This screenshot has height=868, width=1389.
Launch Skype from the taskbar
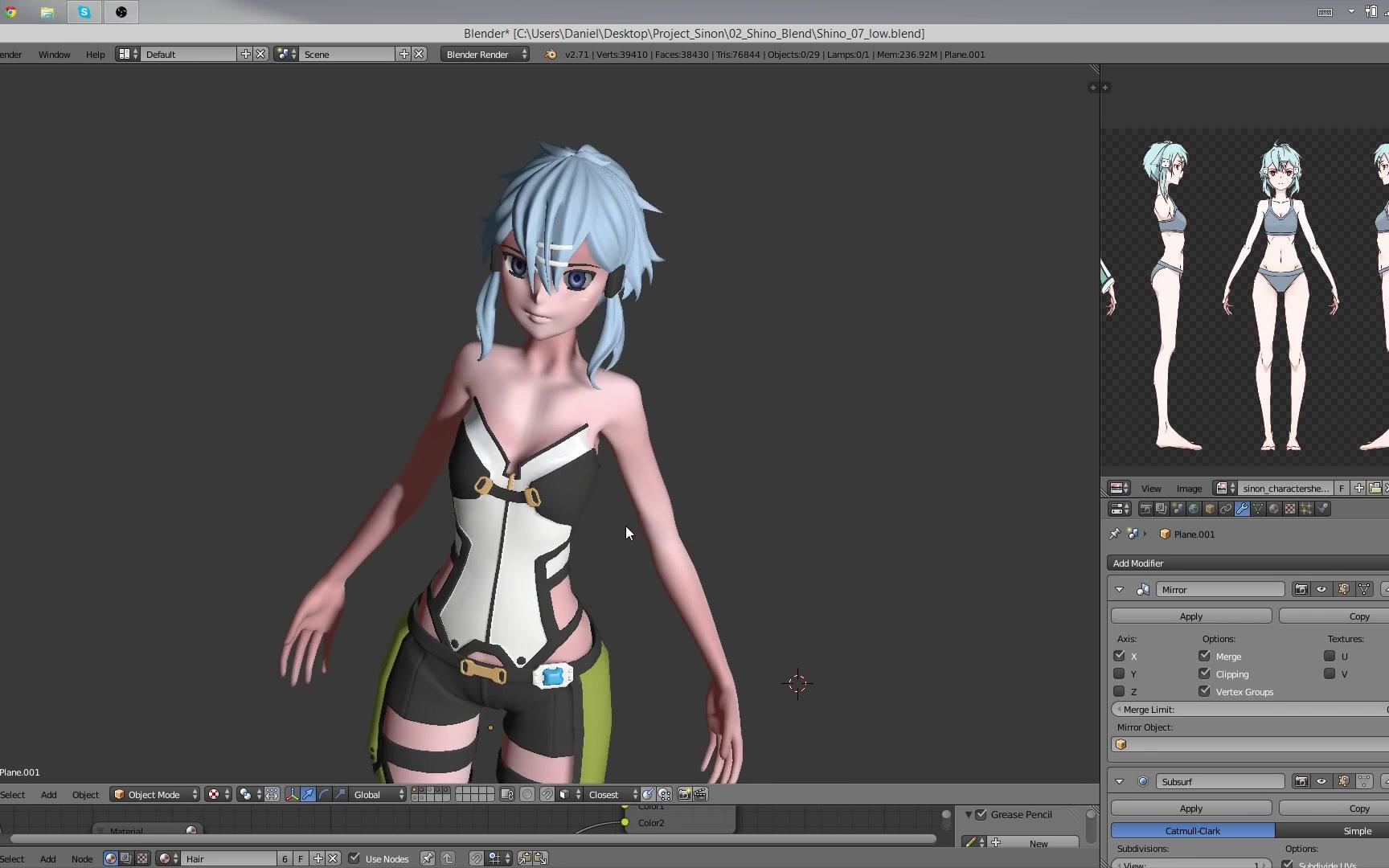click(x=84, y=12)
